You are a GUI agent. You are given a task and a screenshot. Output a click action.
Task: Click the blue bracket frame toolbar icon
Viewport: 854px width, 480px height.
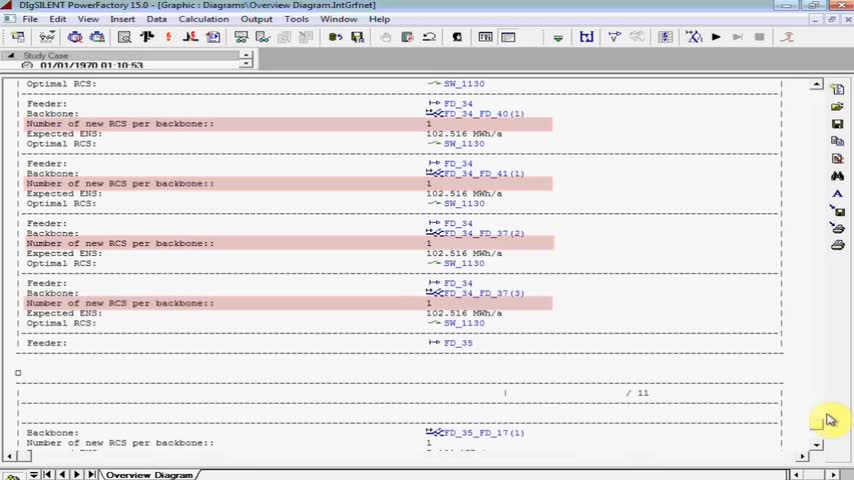point(587,37)
